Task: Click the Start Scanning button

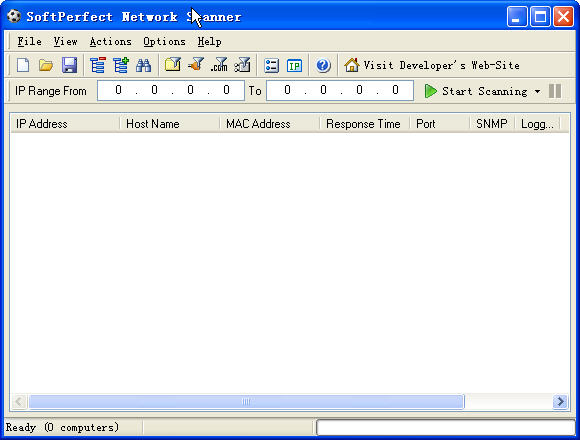Action: 476,91
